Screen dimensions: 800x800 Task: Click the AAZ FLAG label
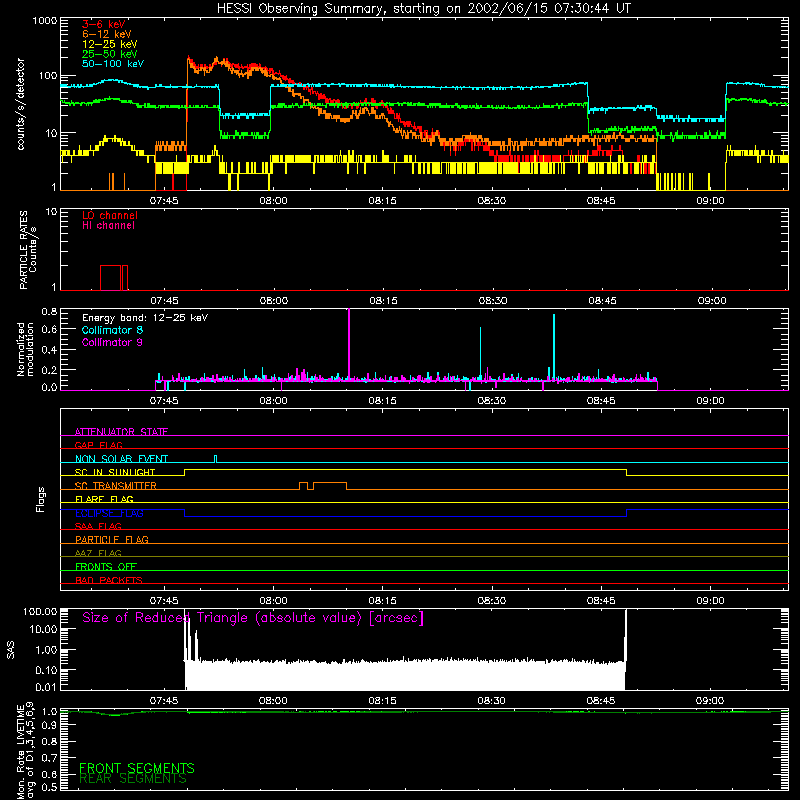[98, 553]
